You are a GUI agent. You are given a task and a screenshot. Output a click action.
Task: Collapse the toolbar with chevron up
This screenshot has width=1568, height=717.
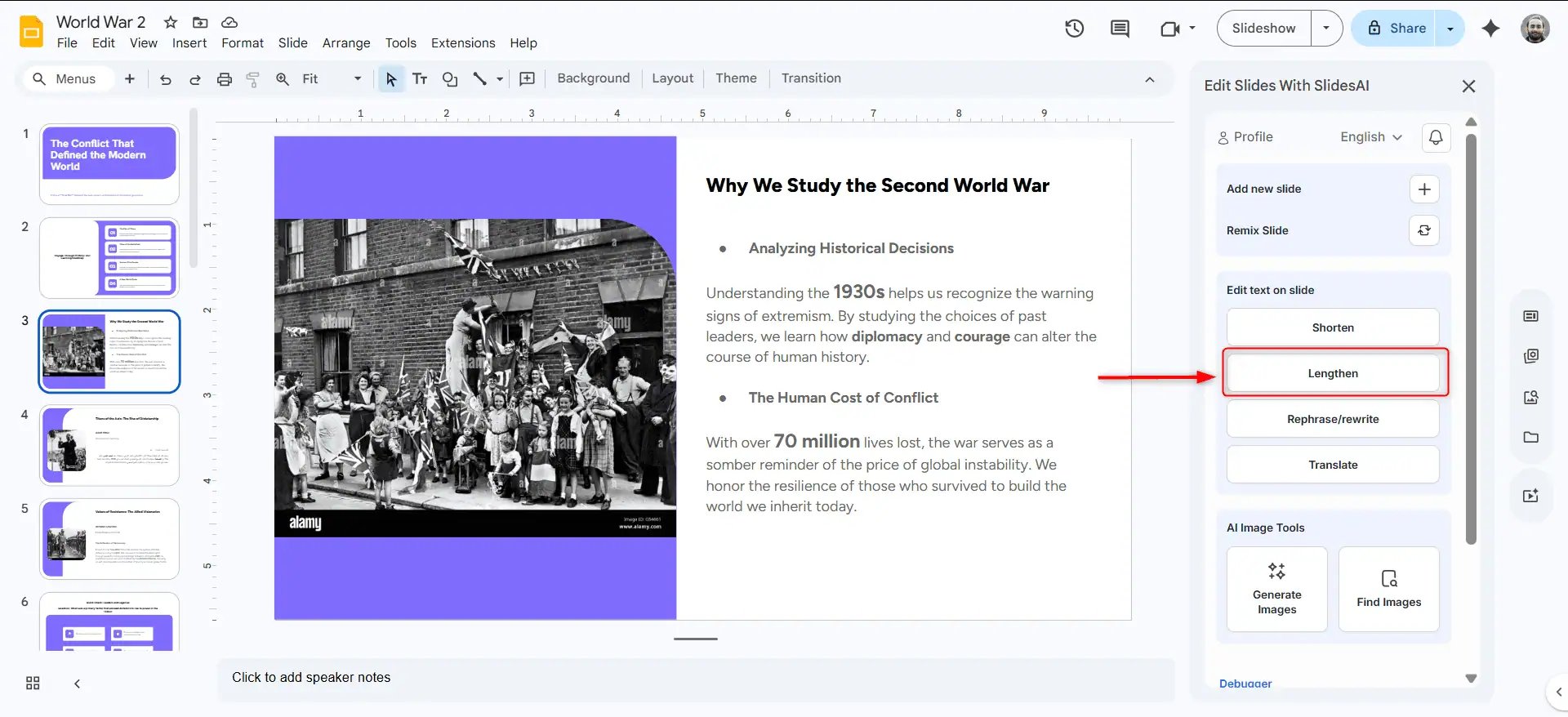click(x=1149, y=79)
